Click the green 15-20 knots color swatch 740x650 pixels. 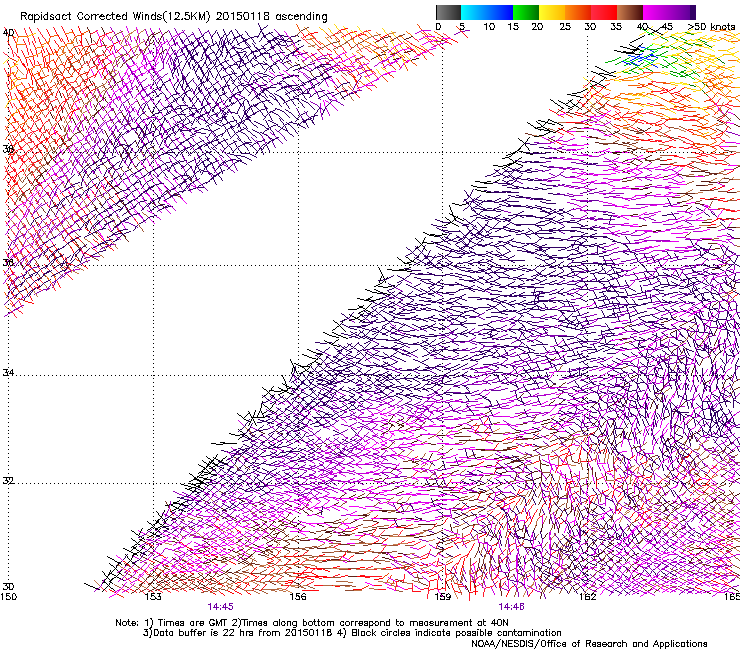(526, 12)
